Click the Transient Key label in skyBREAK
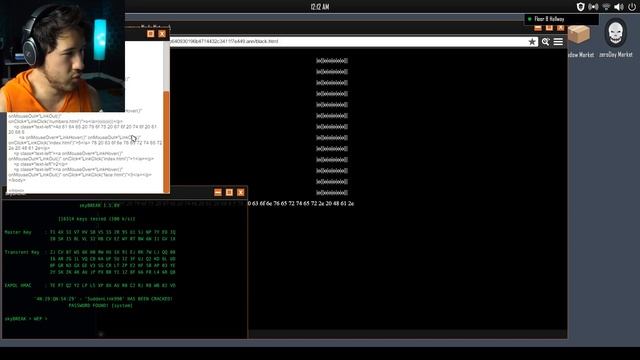The width and height of the screenshot is (640, 360). (x=22, y=252)
